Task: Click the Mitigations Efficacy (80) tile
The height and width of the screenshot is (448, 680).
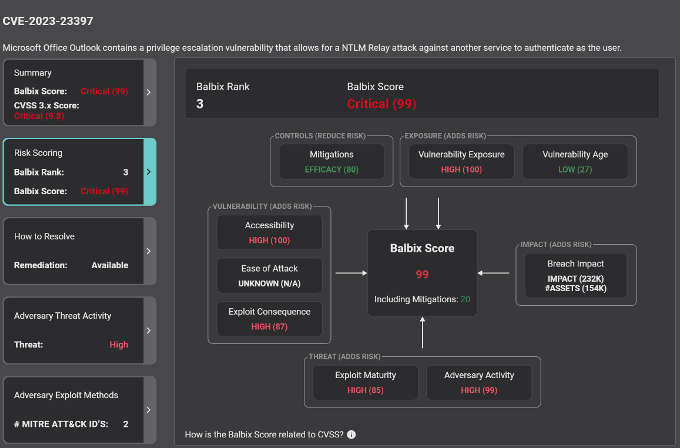Action: coord(332,161)
